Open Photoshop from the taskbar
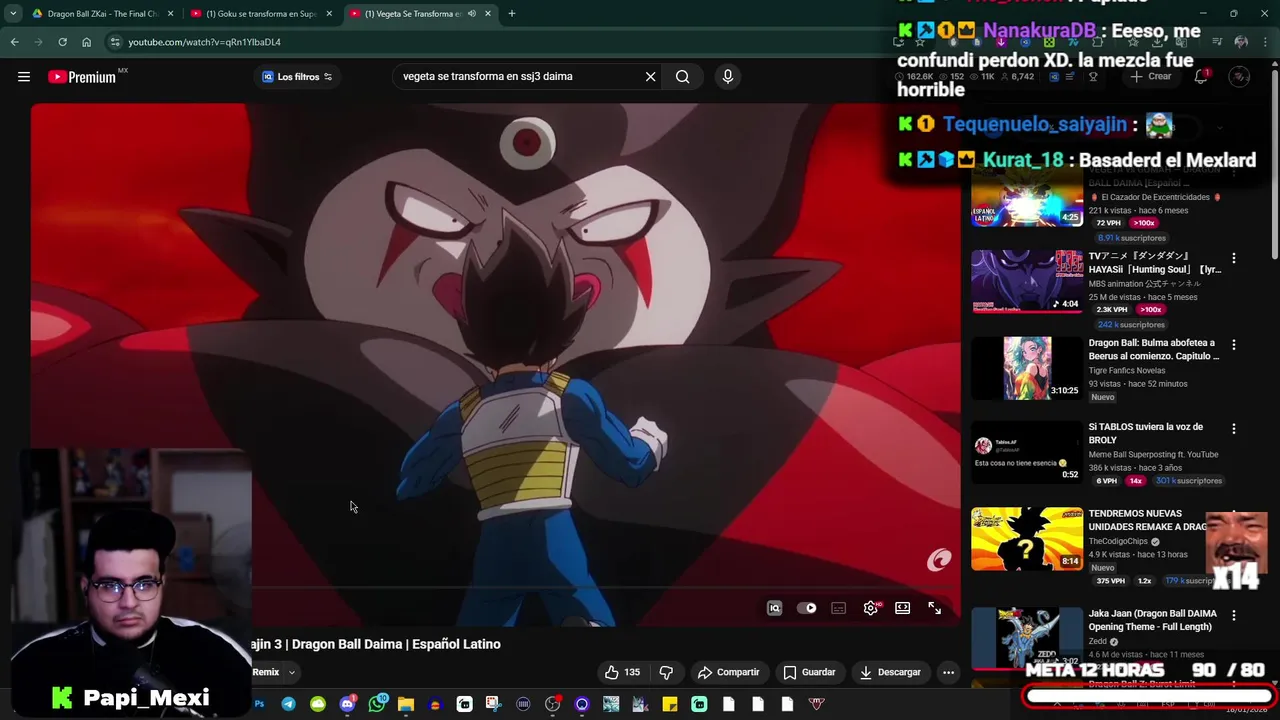1280x720 pixels. click(259, 704)
